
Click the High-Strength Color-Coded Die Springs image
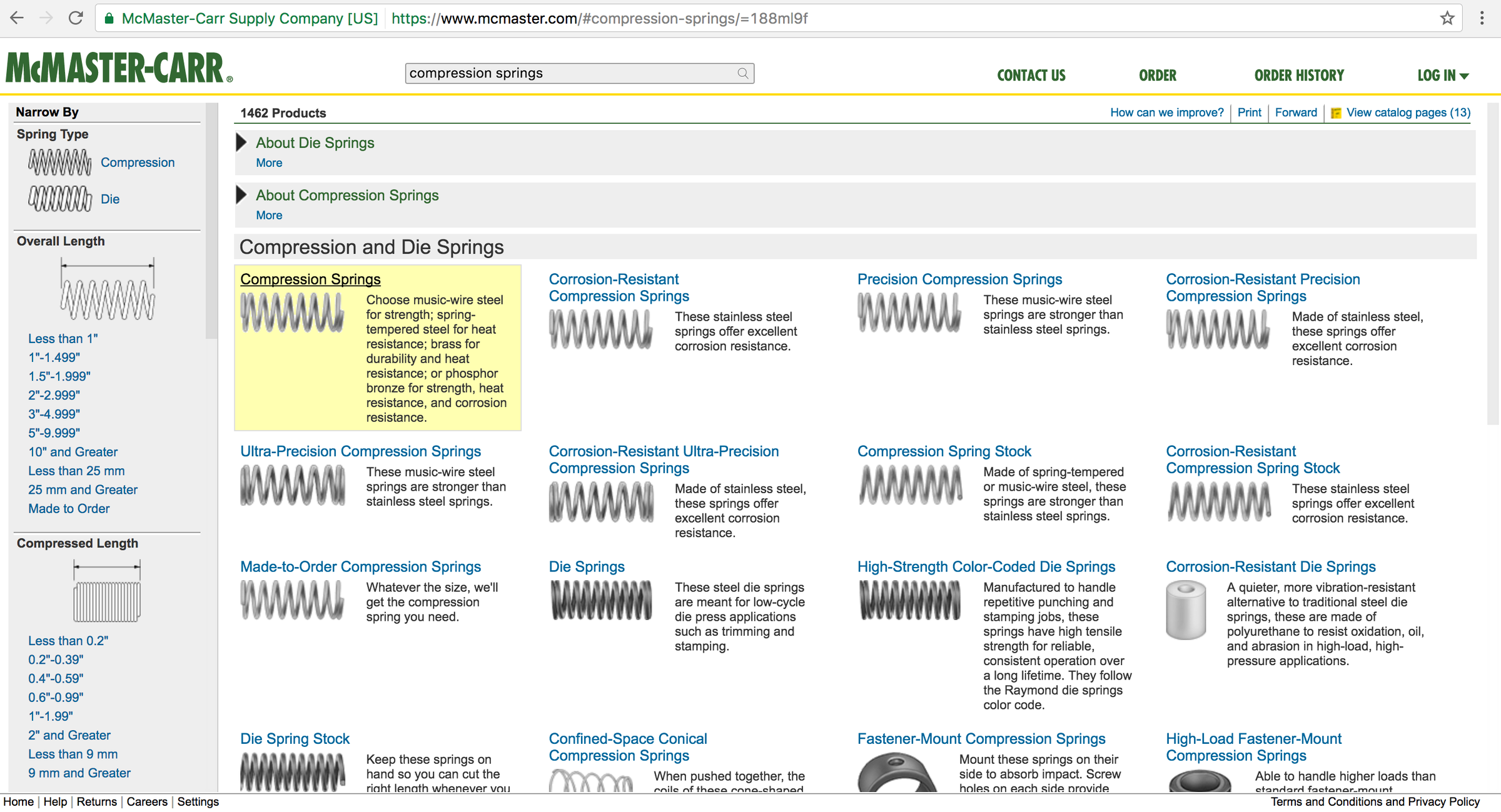pos(909,599)
